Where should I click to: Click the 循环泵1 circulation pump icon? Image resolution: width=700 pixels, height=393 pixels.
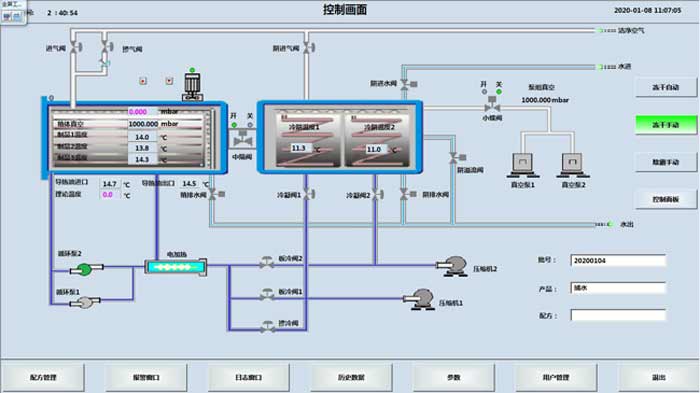[x=85, y=303]
